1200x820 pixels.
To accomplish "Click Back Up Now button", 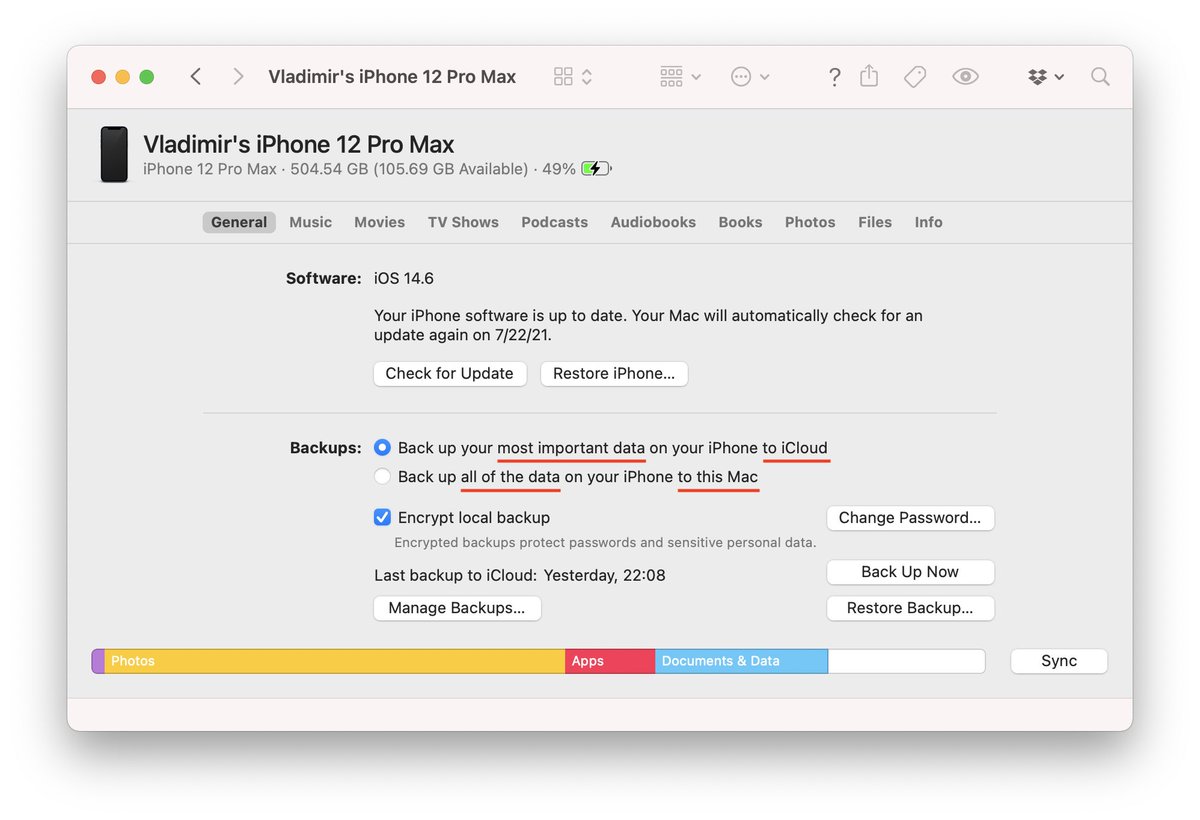I will (910, 572).
